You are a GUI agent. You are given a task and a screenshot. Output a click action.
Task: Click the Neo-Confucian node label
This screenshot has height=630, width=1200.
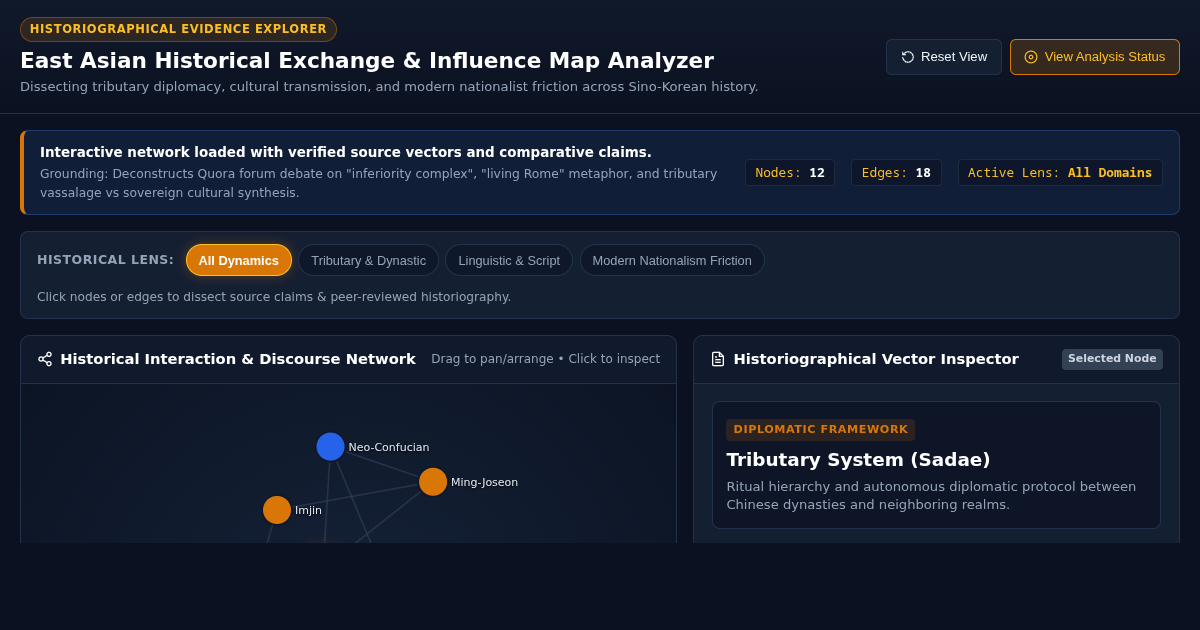click(x=389, y=447)
